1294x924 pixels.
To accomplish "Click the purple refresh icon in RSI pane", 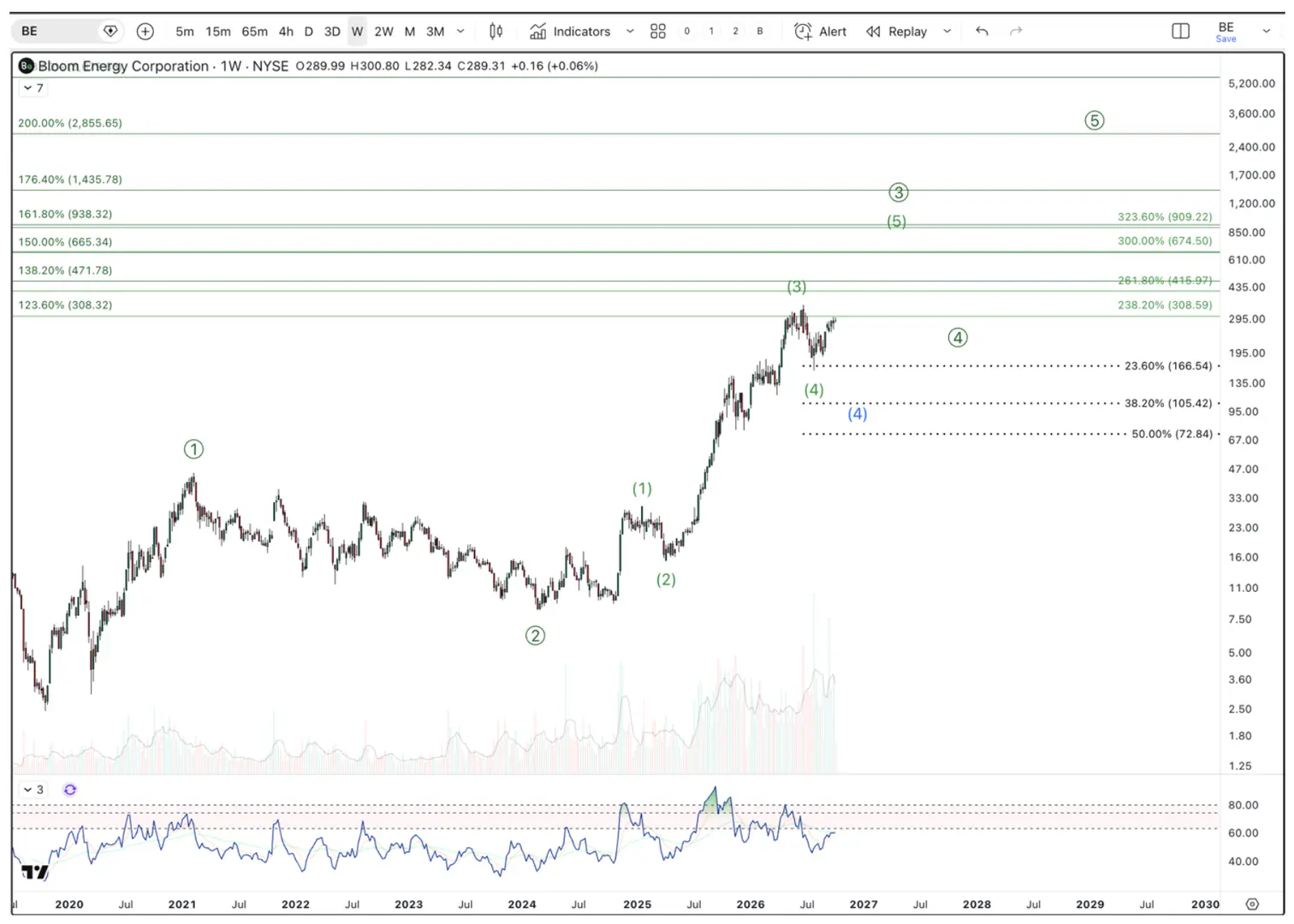I will [70, 790].
